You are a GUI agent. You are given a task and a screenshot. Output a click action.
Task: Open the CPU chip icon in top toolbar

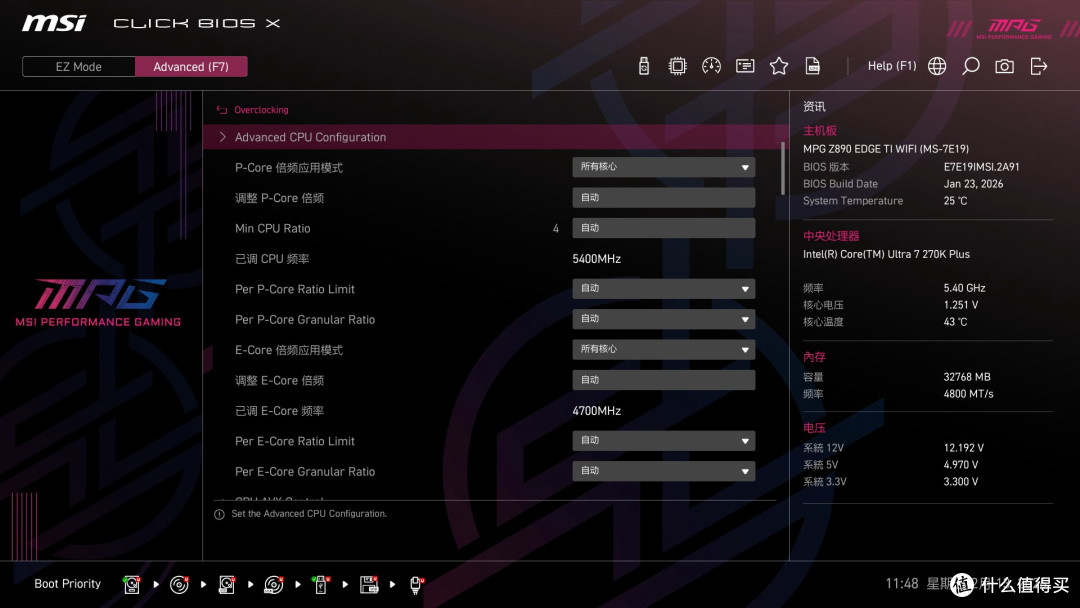pos(677,66)
